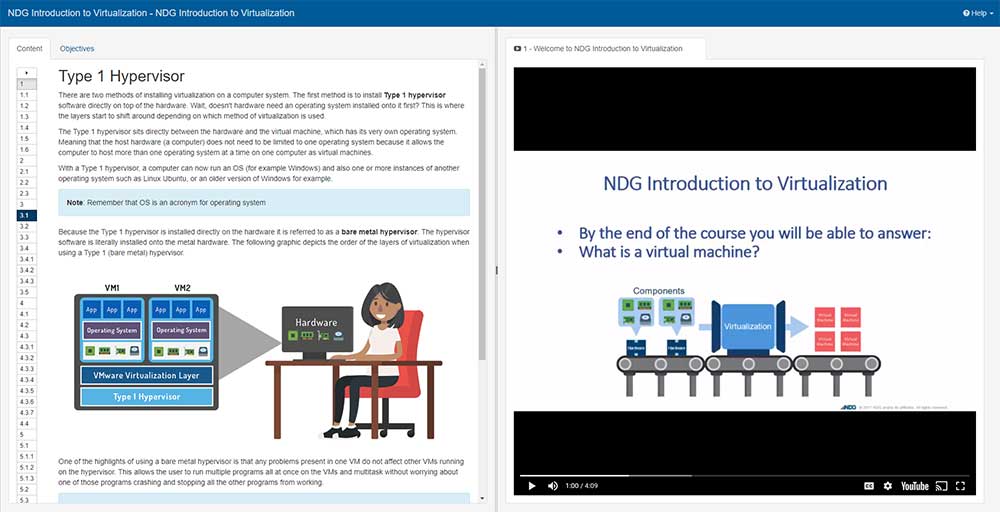Click the pane splitter handle between panels
The image size is (1000, 512).
497,270
